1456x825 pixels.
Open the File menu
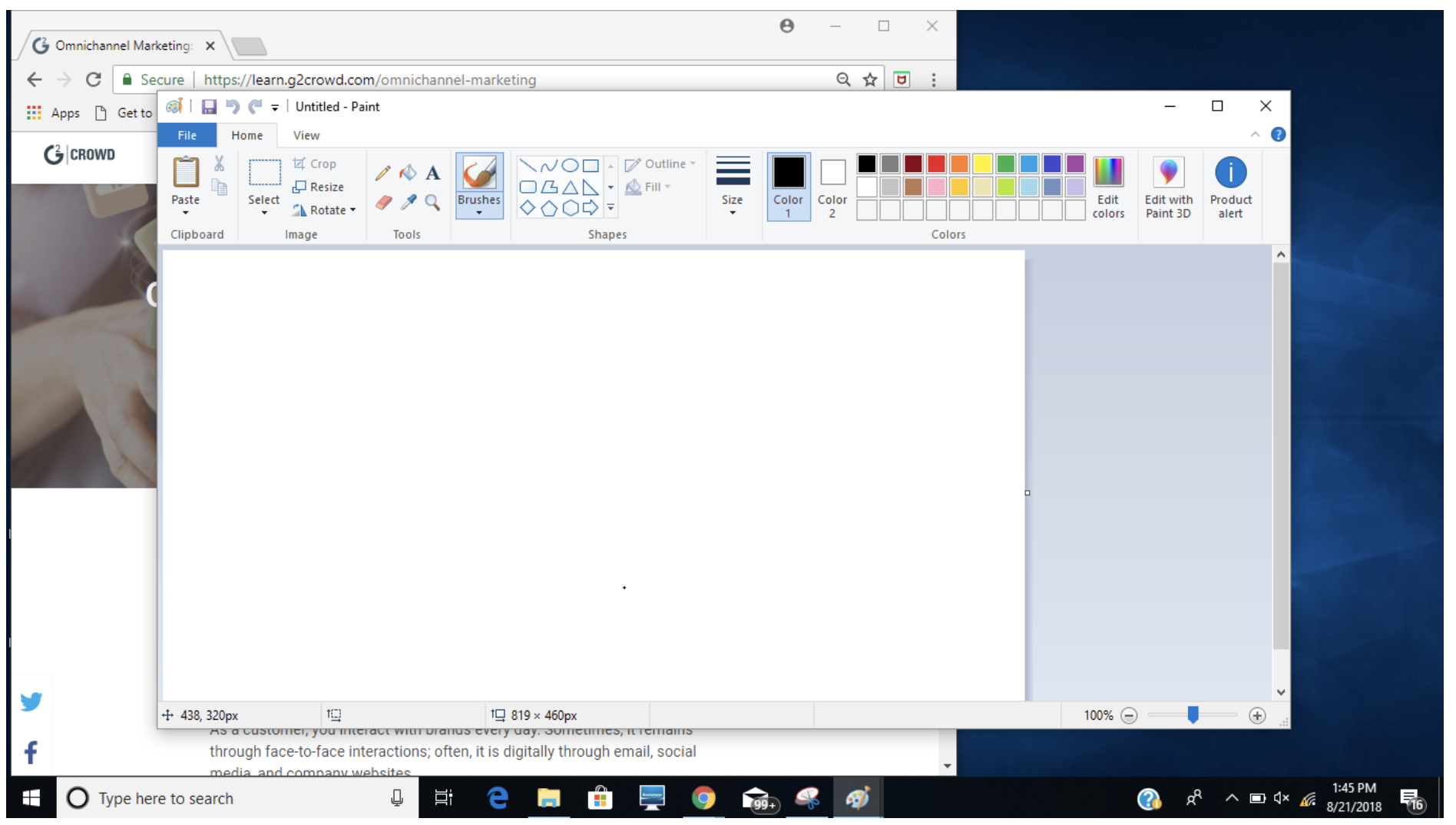click(x=186, y=134)
